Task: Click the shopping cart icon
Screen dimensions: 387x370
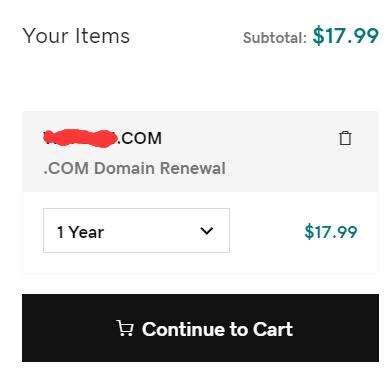Action: coord(125,328)
